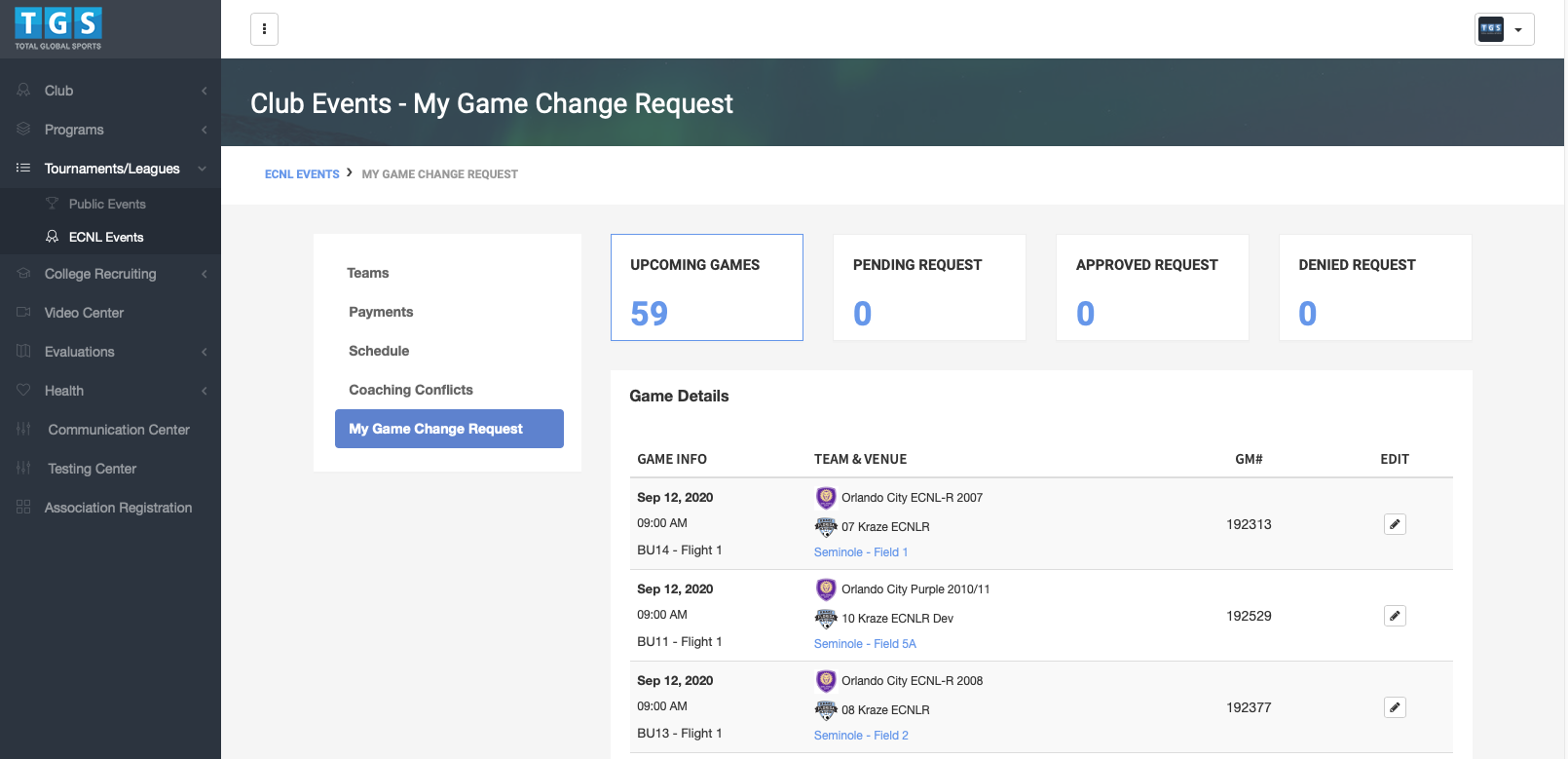Show the Pending Request card

pyautogui.click(x=929, y=287)
